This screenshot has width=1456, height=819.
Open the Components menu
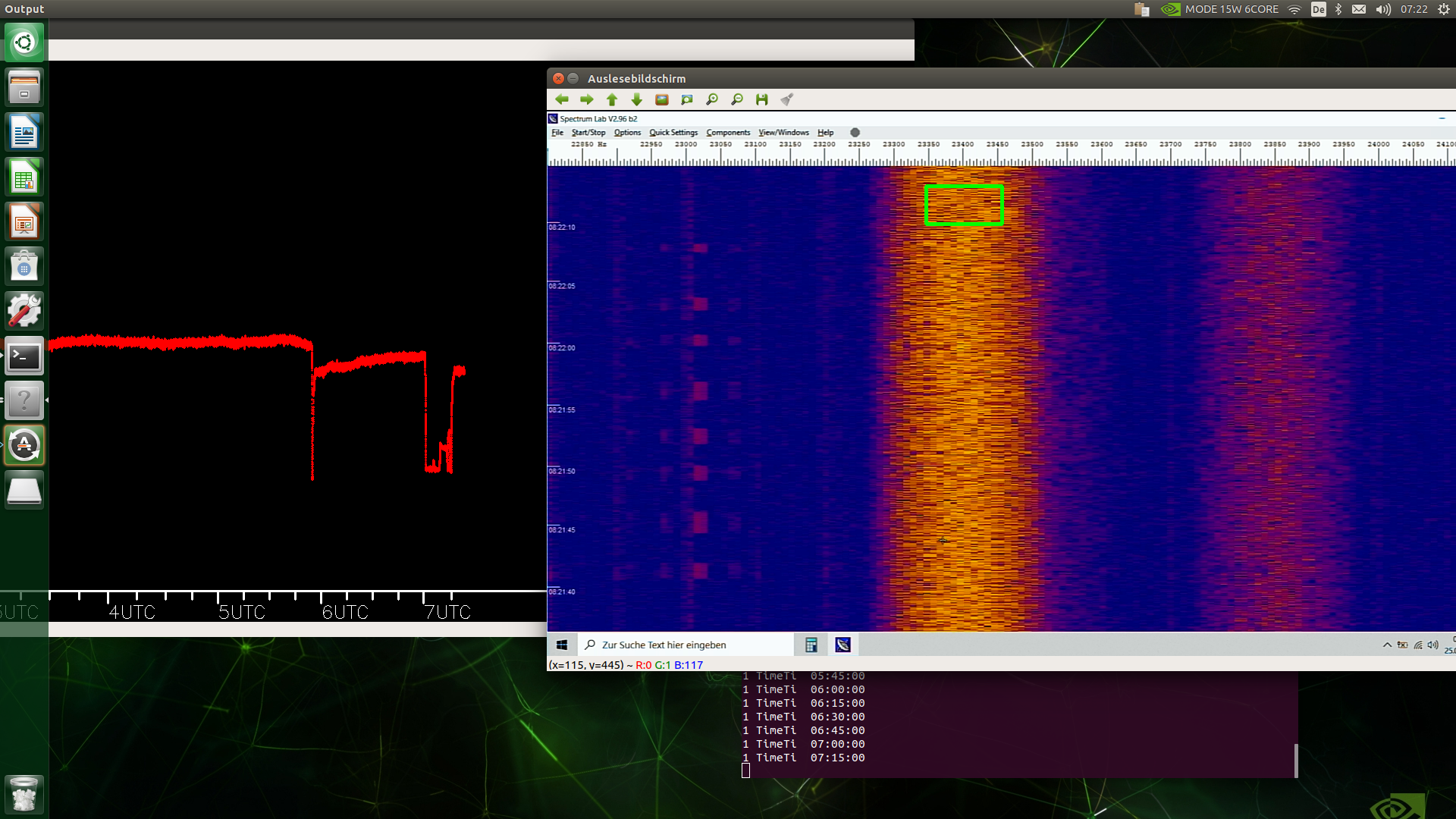point(728,133)
